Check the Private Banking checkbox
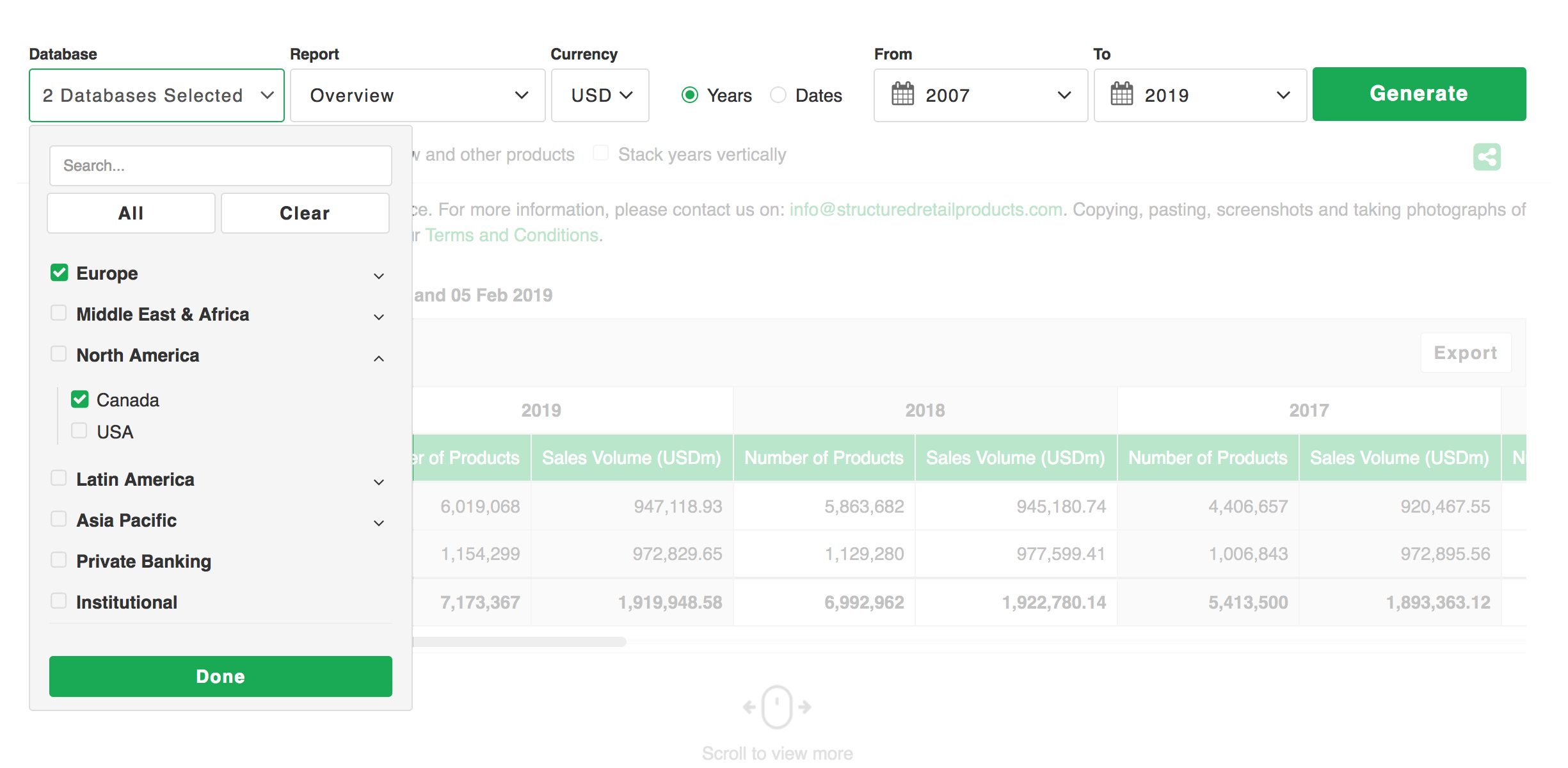Viewport: 1568px width, 768px height. 59,560
